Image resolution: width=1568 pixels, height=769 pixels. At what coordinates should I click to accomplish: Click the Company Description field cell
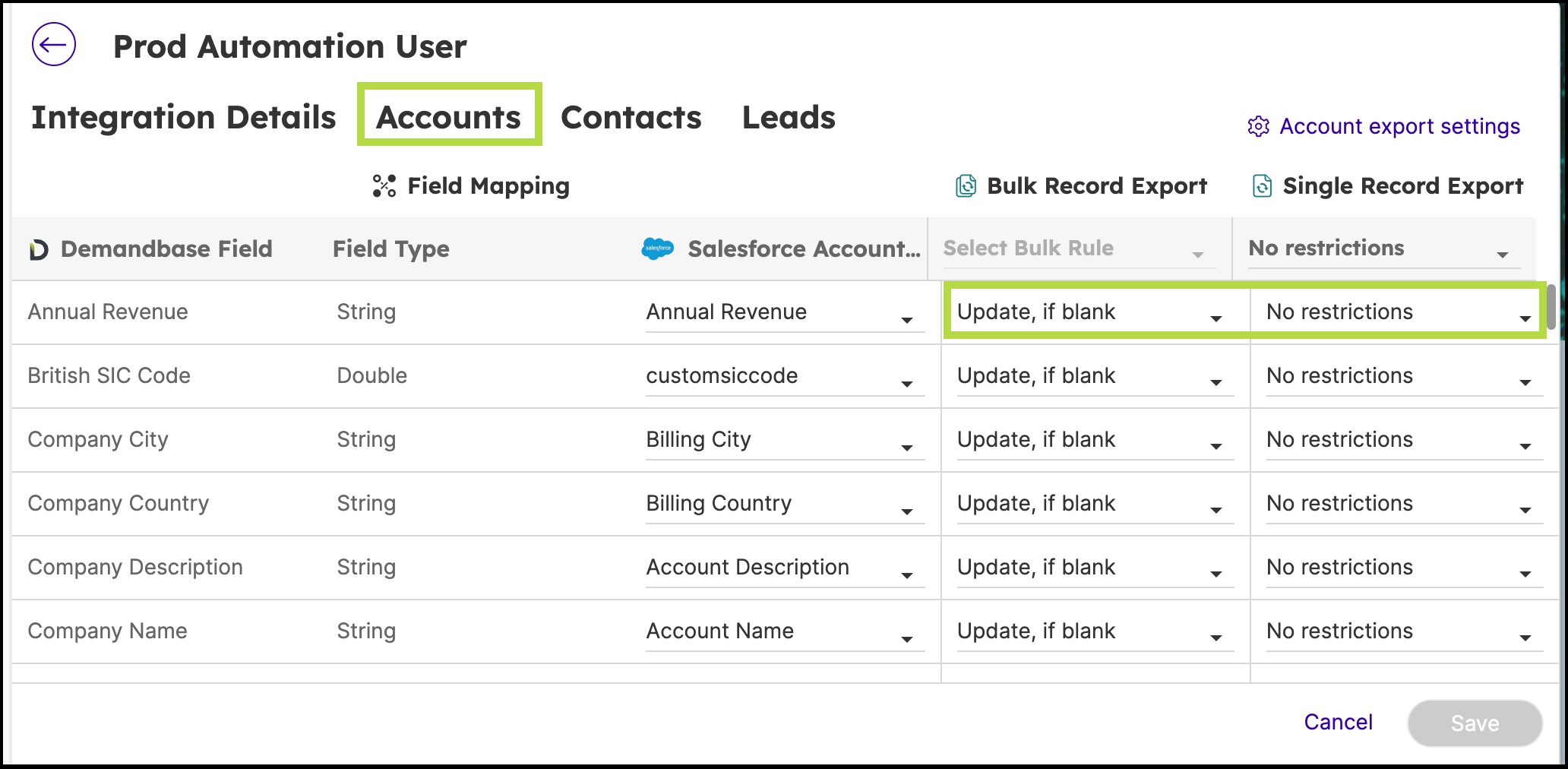[135, 568]
